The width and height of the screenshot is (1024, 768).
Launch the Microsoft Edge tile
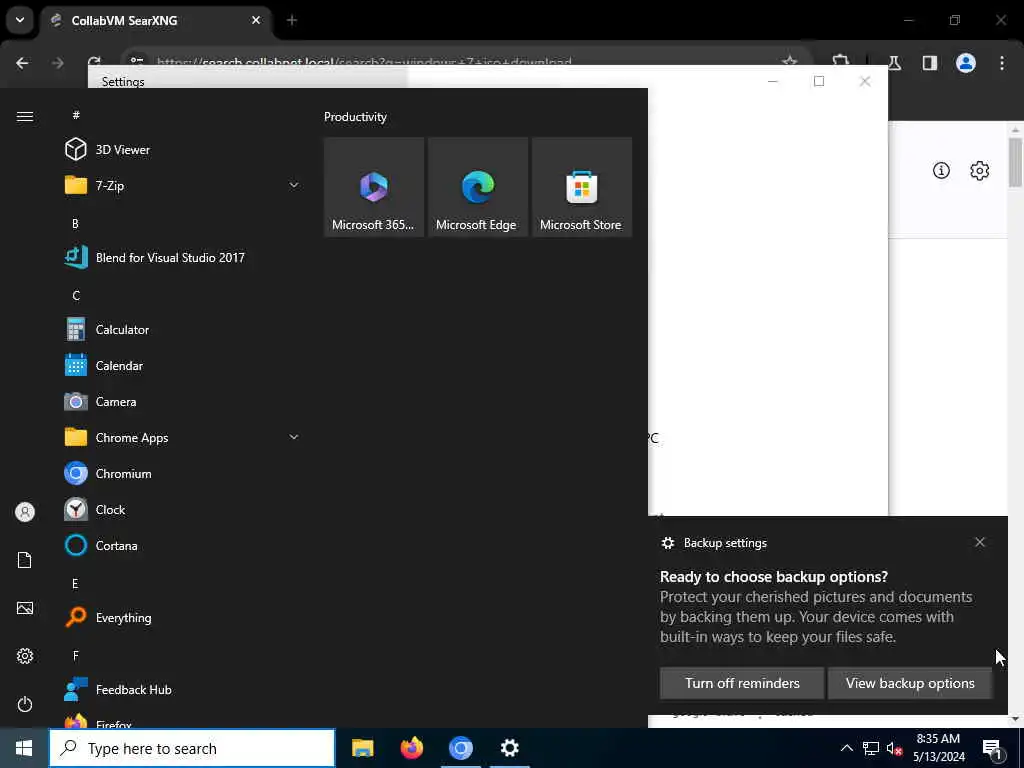tap(477, 187)
